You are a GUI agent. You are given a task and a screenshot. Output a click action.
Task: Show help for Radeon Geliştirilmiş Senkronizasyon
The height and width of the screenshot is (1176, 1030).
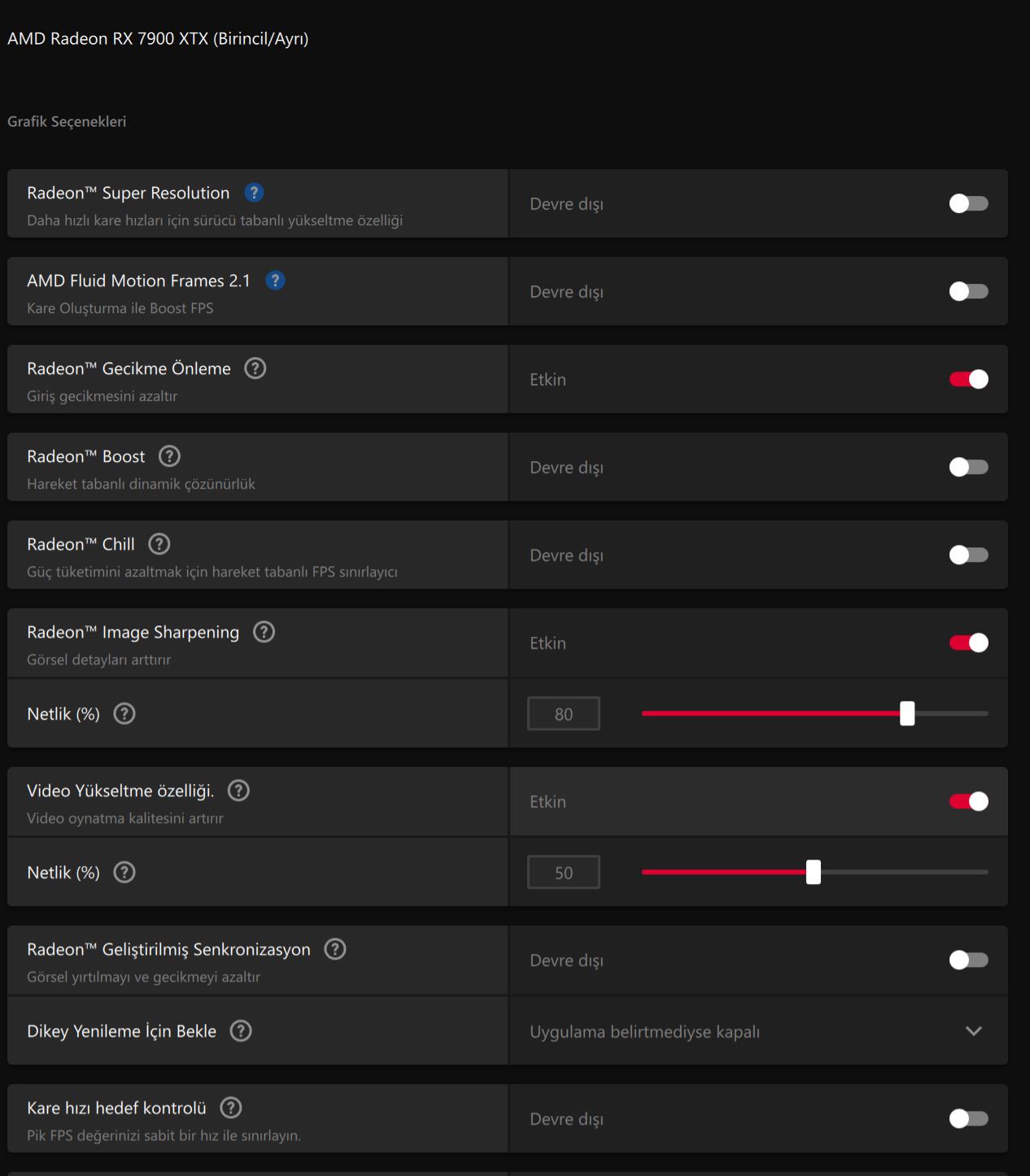[x=335, y=949]
